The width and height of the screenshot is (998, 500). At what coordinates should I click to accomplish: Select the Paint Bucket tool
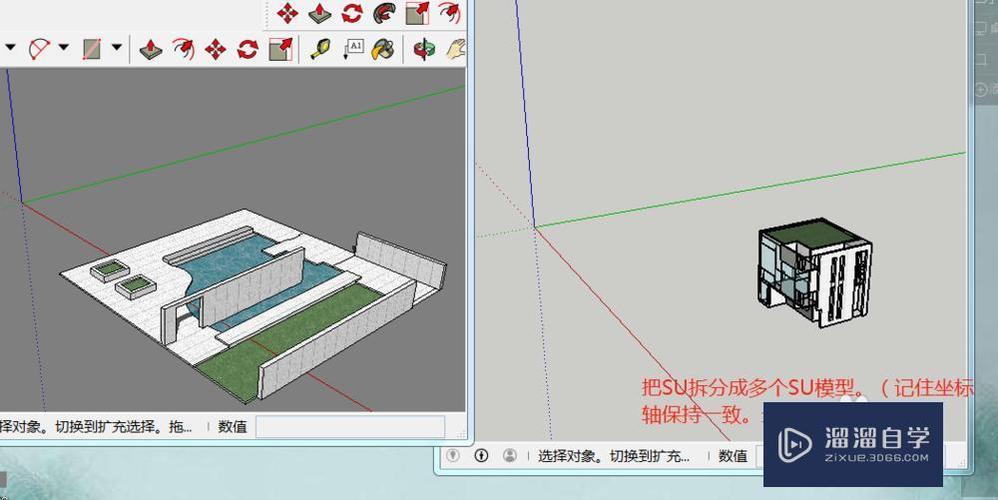pos(382,48)
